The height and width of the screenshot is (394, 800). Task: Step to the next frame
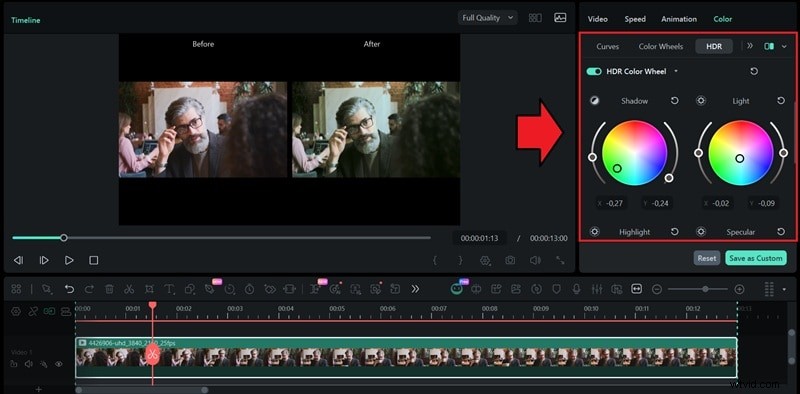44,260
